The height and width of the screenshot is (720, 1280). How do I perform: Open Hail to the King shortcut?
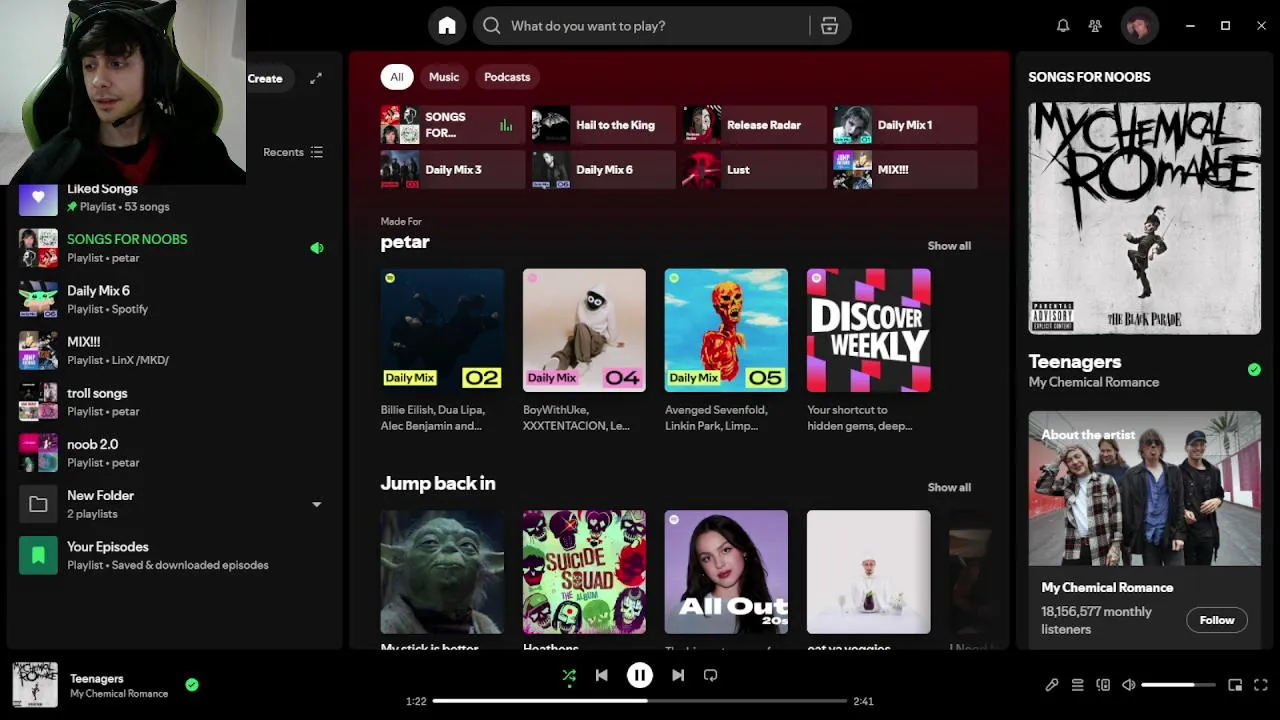(x=603, y=125)
